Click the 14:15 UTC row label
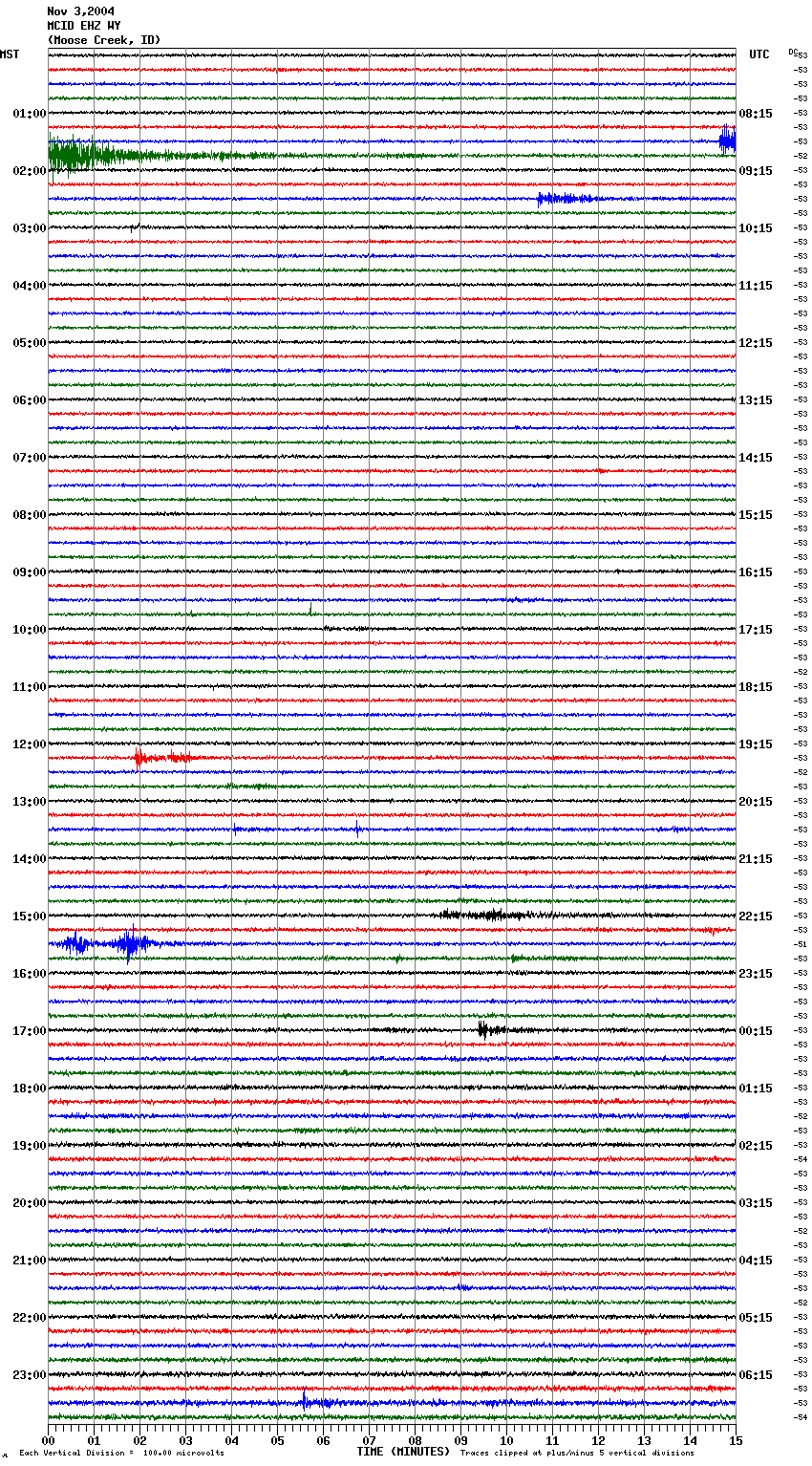The height and width of the screenshot is (1466, 812). (x=756, y=458)
